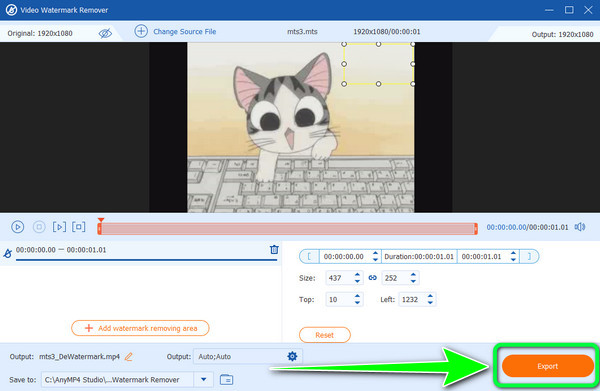This screenshot has height=391, width=600.
Task: Play the selected segment only
Action: tap(59, 227)
